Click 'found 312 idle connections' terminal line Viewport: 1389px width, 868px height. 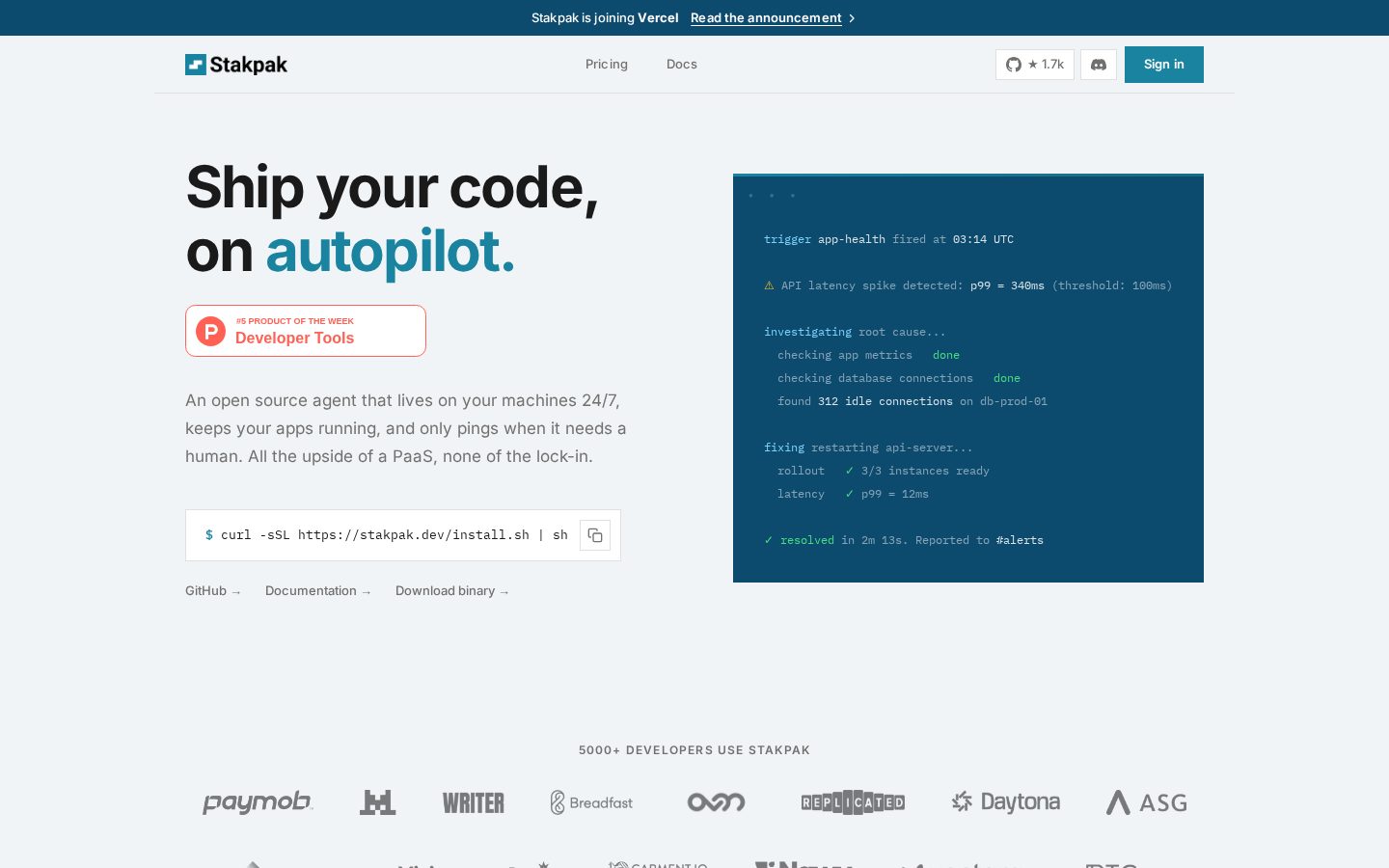click(912, 401)
